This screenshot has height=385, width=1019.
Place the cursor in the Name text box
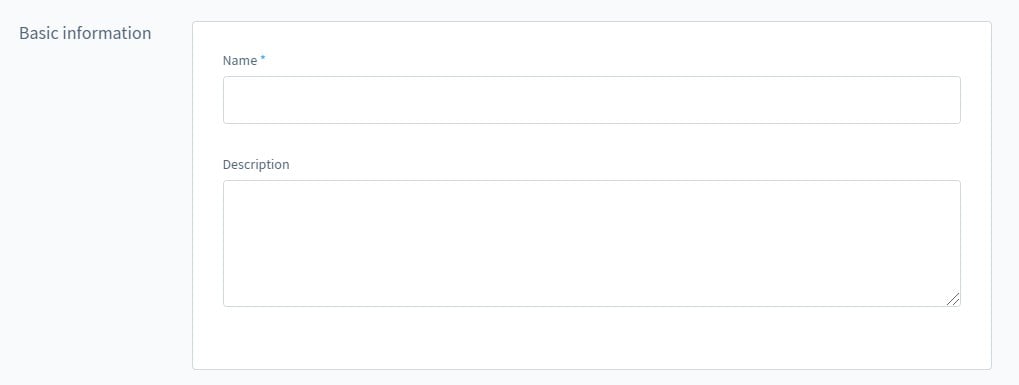591,100
